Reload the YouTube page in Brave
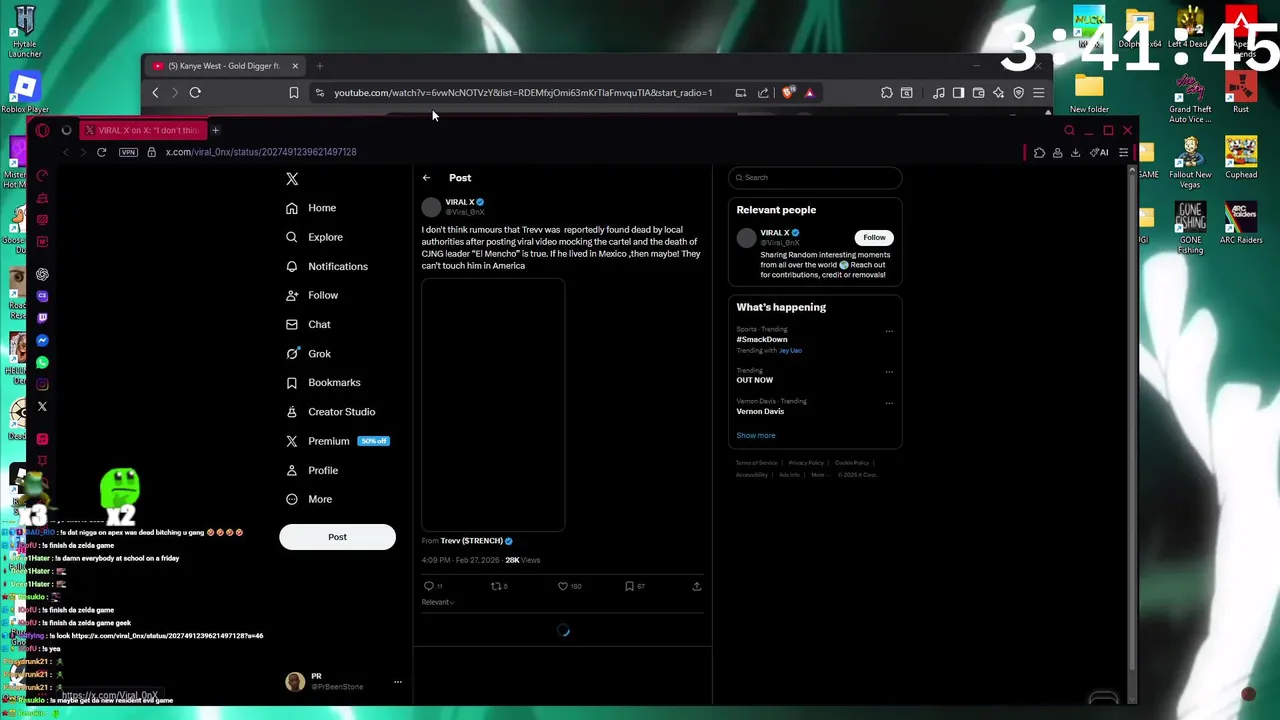Viewport: 1280px width, 720px height. coord(195,93)
